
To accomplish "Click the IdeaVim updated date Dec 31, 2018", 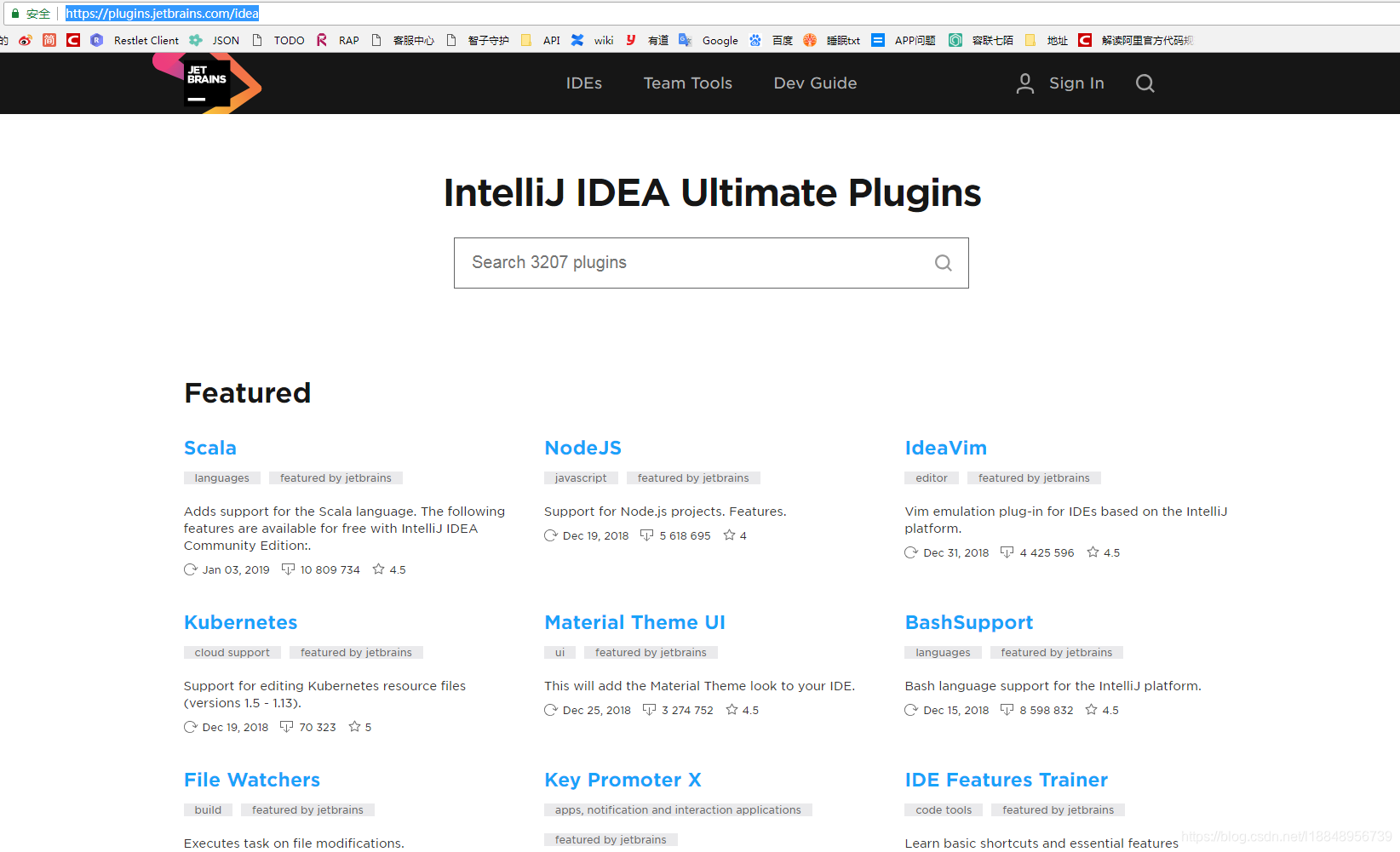I will 956,553.
